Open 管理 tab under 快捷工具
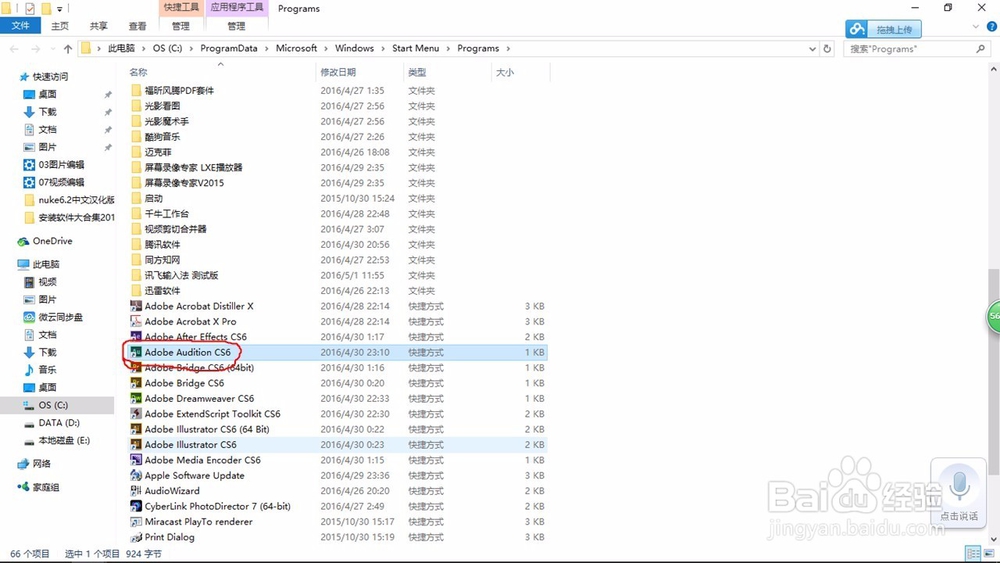Screen dimensions: 1000x563 pyautogui.click(x=180, y=26)
